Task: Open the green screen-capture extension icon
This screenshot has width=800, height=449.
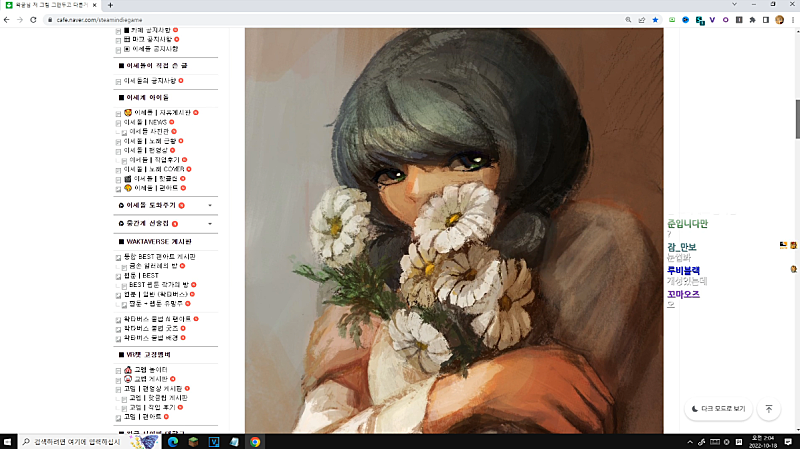Action: (x=672, y=20)
